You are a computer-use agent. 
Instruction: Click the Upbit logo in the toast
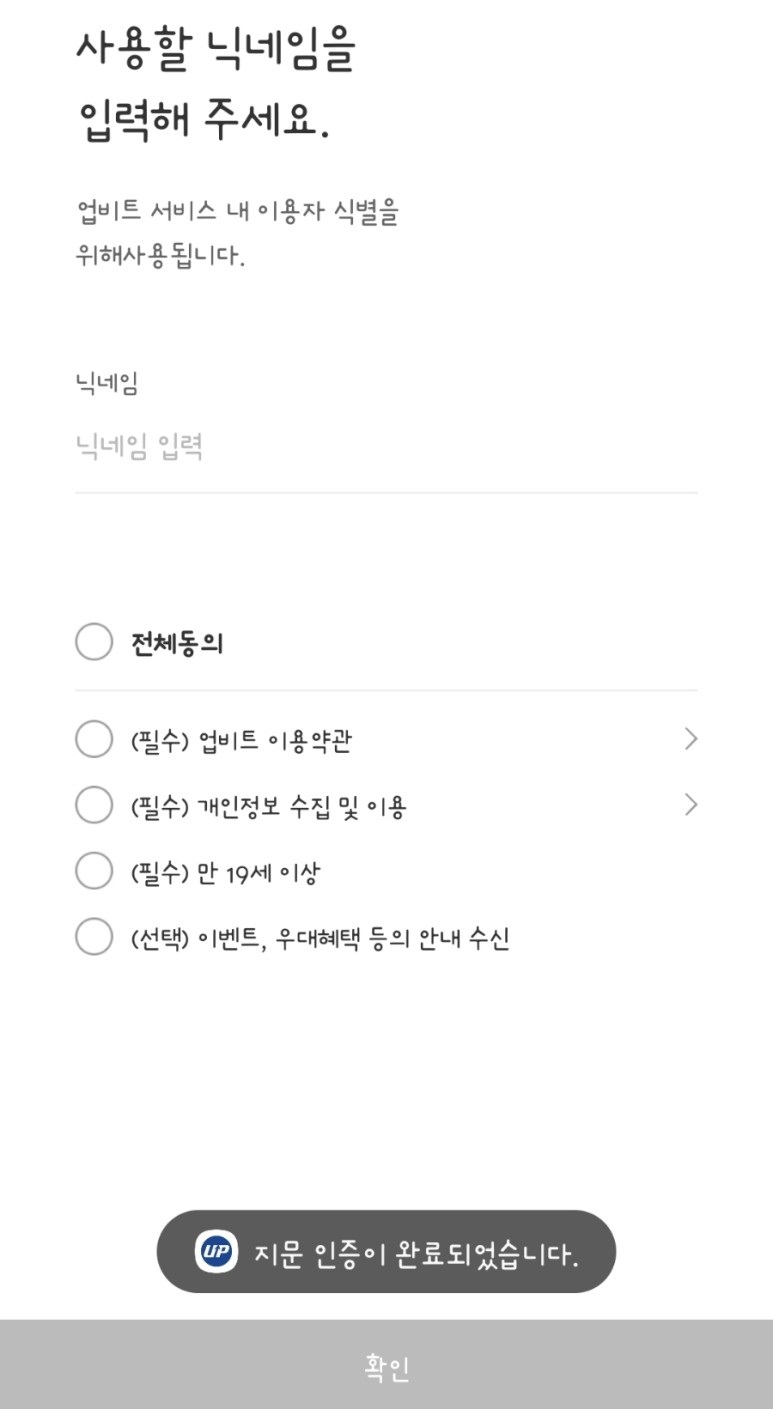(216, 1251)
